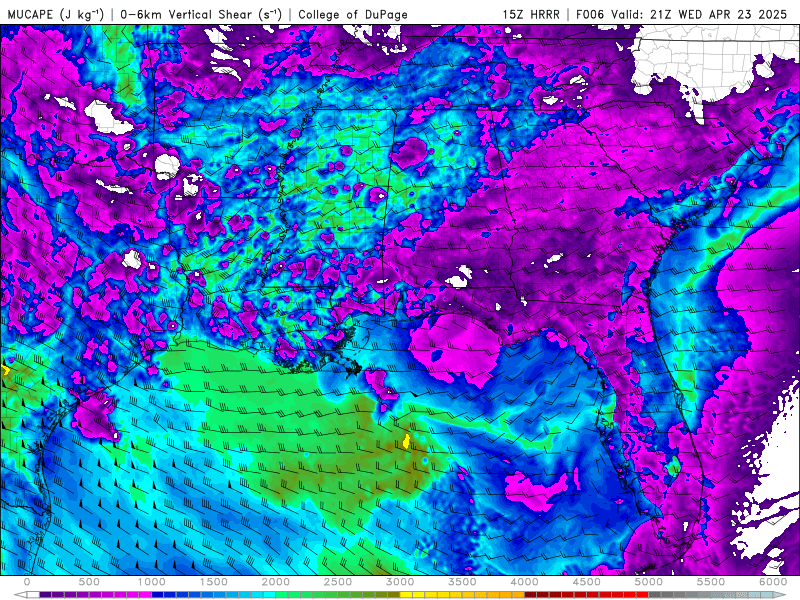Image resolution: width=800 pixels, height=600 pixels.
Task: Click the white swatch at the color bar start
Action: pyautogui.click(x=33, y=594)
